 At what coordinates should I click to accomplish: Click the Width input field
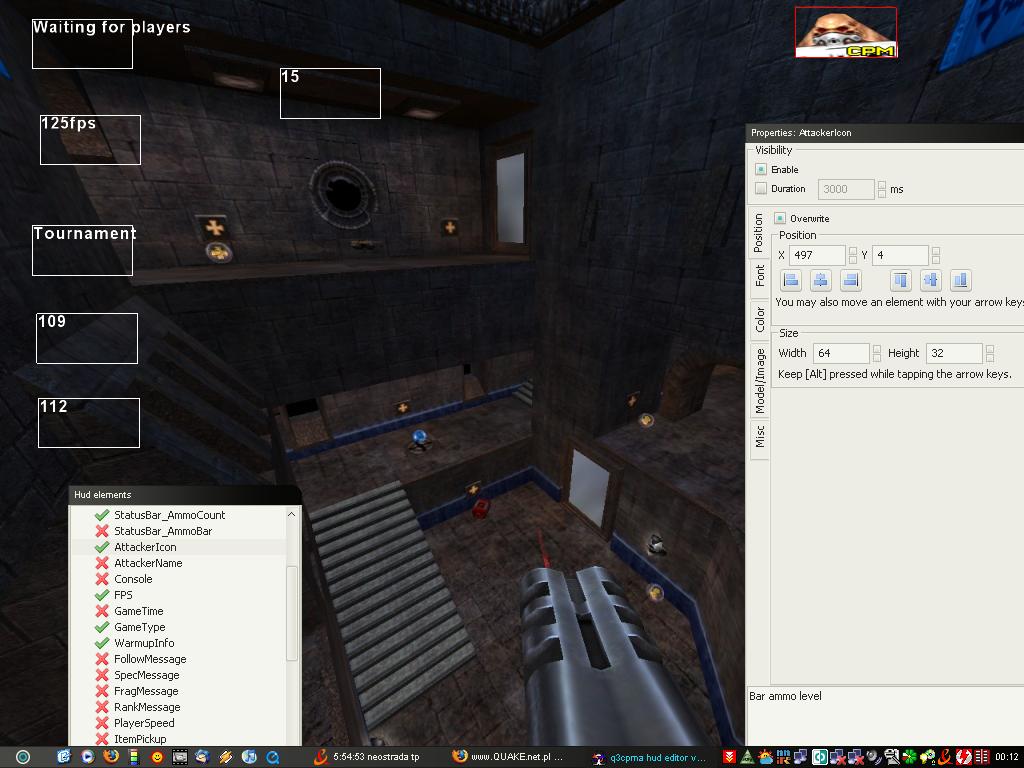841,353
